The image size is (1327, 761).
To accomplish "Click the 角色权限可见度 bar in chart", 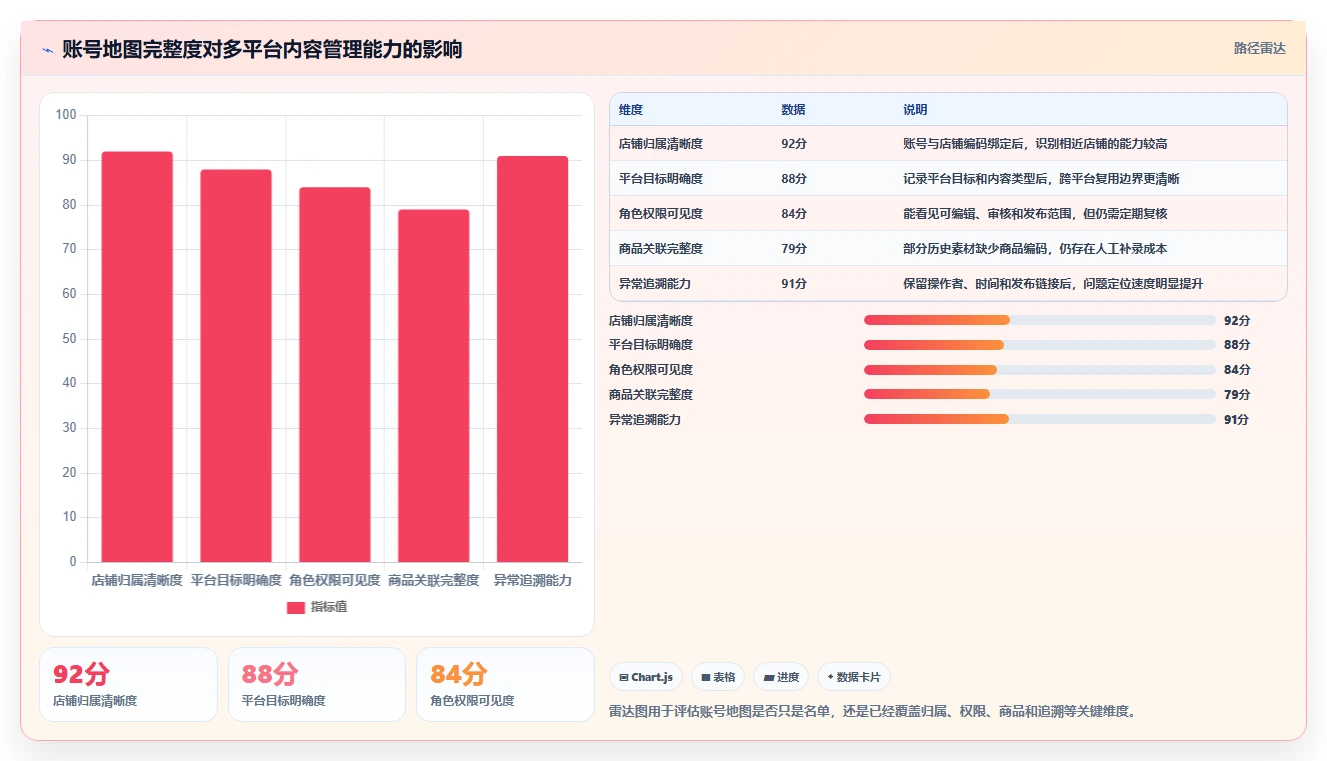I will (x=335, y=375).
